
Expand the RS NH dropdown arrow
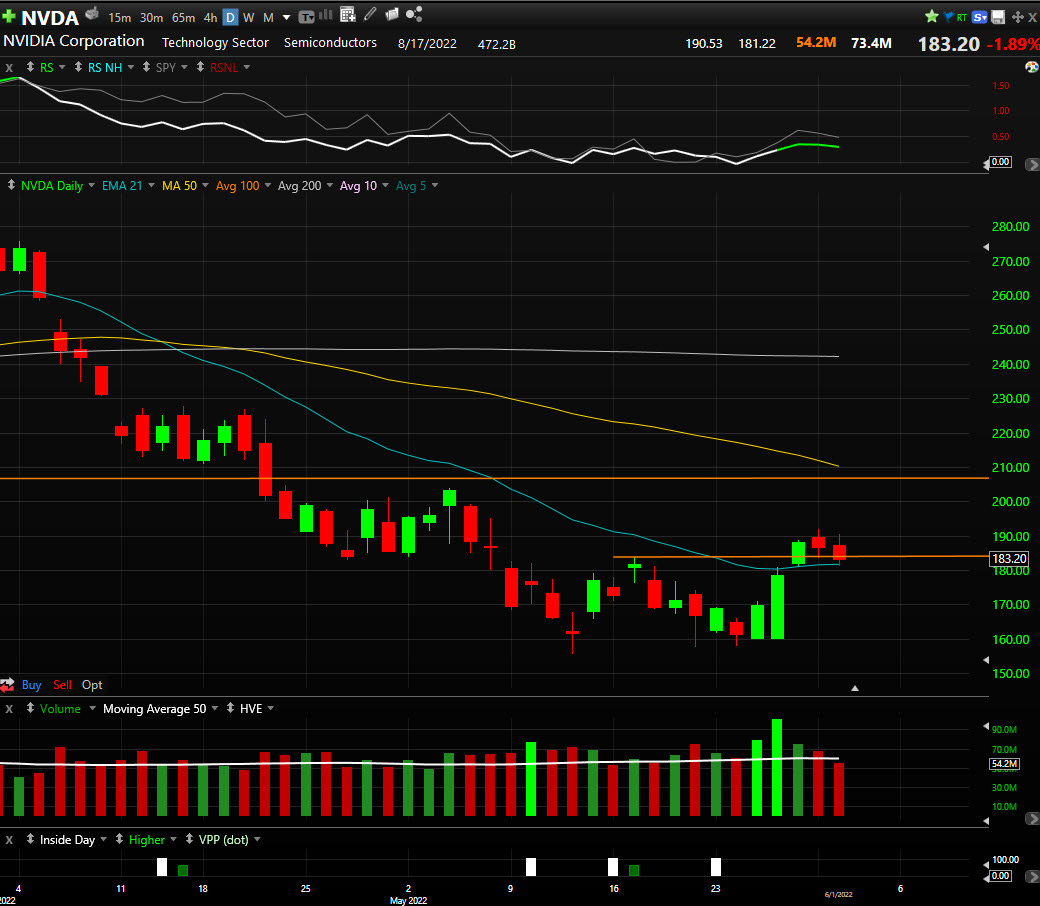pos(131,68)
